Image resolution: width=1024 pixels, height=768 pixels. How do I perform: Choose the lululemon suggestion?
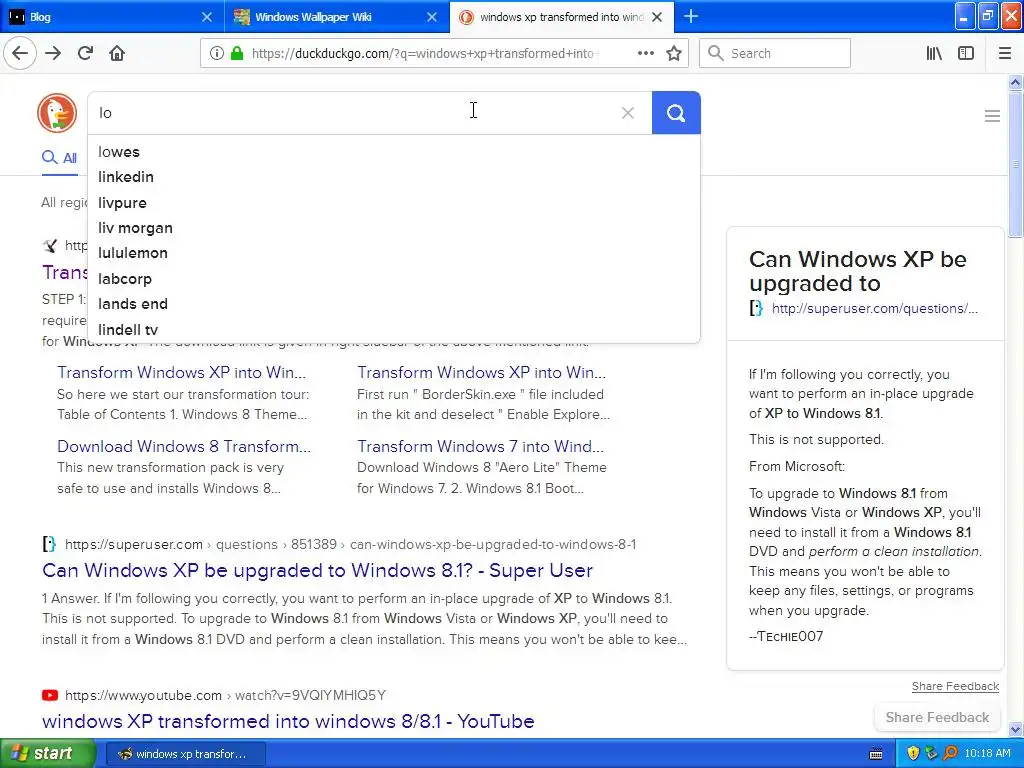click(x=394, y=253)
